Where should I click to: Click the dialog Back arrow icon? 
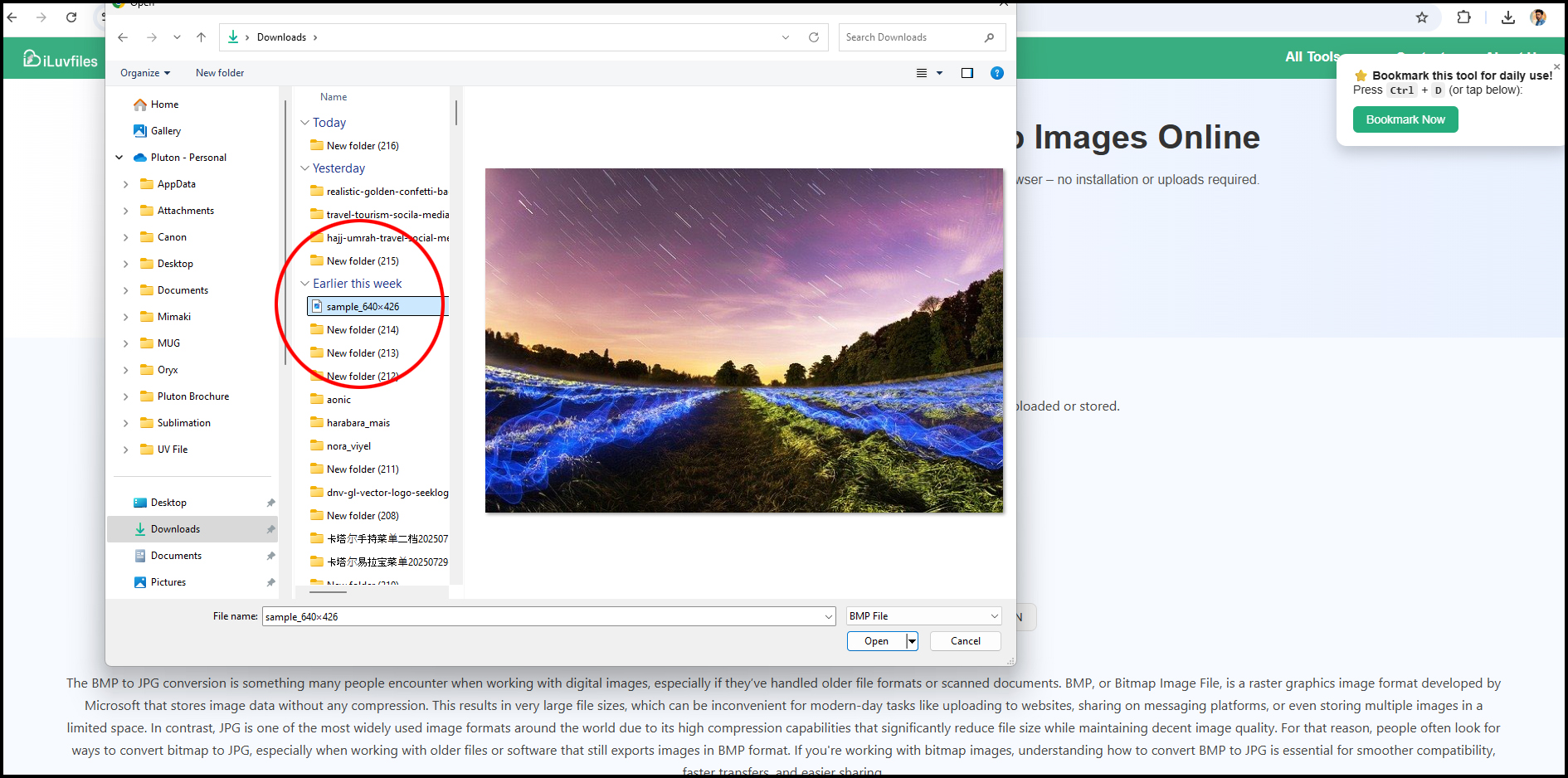pyautogui.click(x=123, y=37)
